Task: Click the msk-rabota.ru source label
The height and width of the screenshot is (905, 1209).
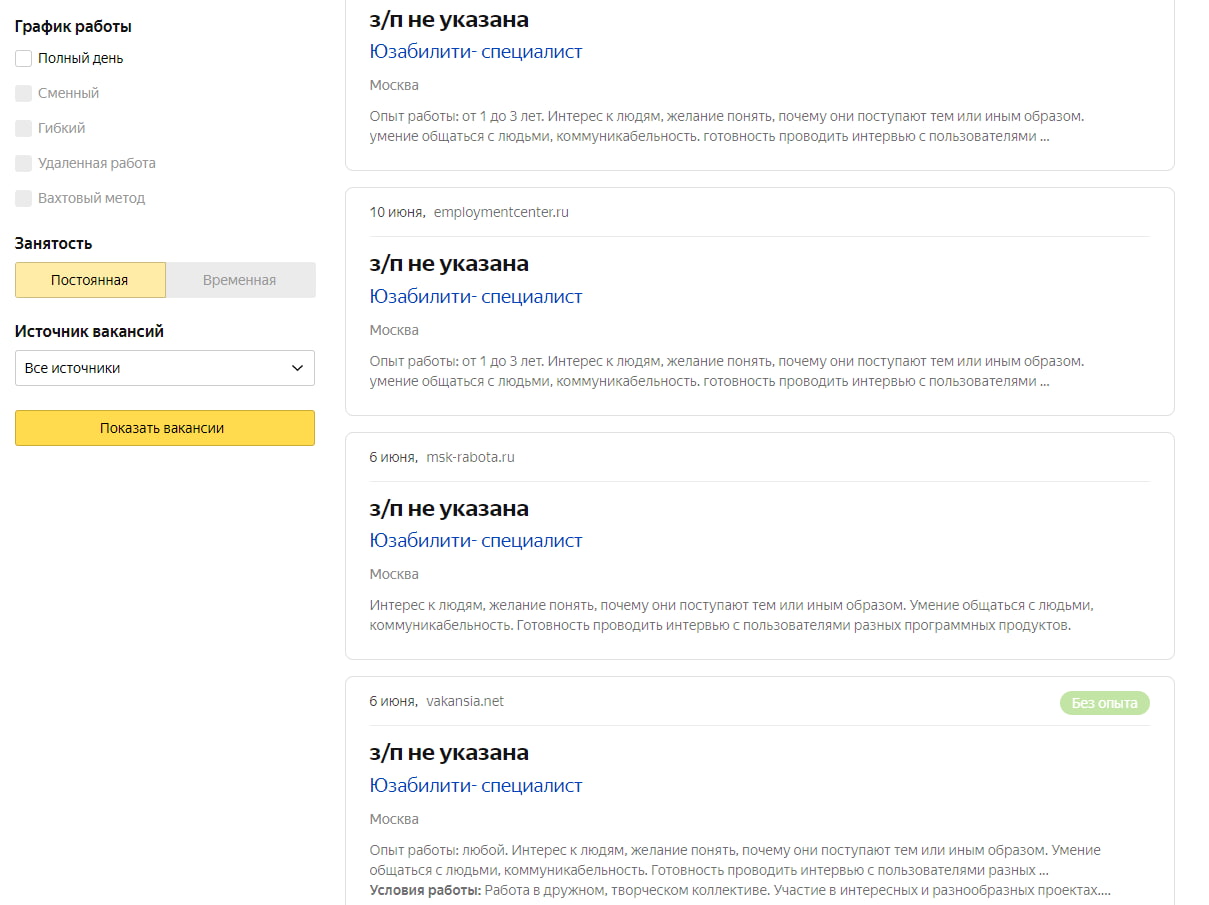Action: tap(470, 458)
